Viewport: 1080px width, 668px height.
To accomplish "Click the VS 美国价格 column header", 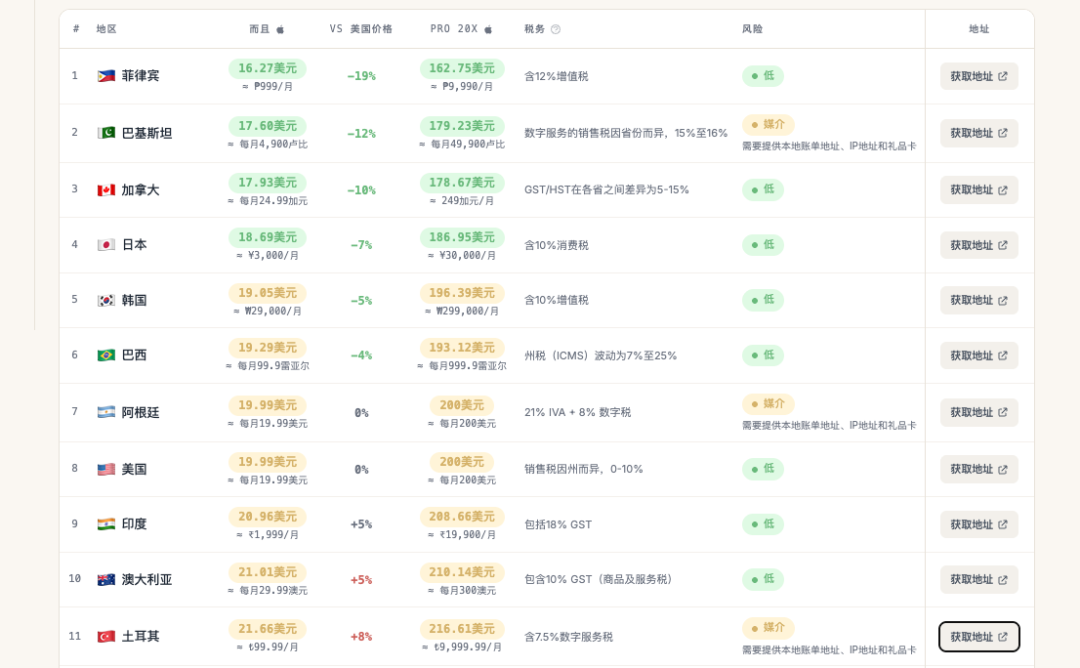I will [x=361, y=29].
